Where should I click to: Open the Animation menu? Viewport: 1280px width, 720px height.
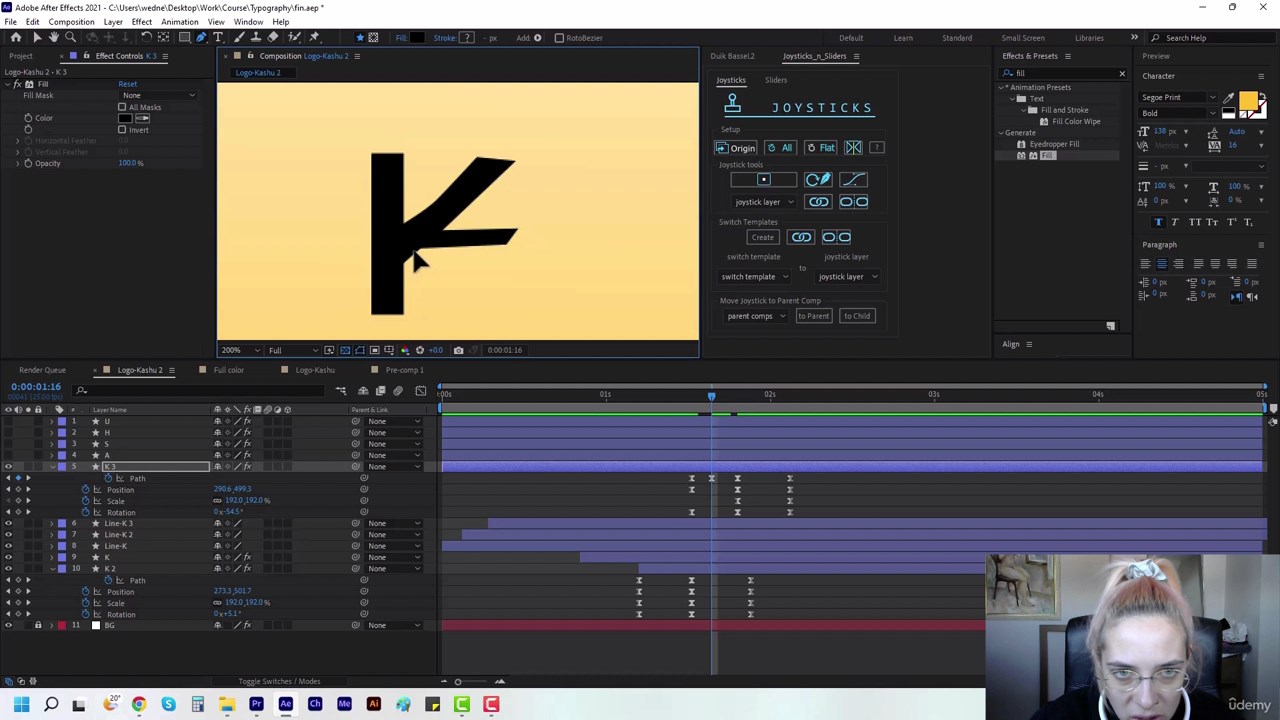coord(180,22)
